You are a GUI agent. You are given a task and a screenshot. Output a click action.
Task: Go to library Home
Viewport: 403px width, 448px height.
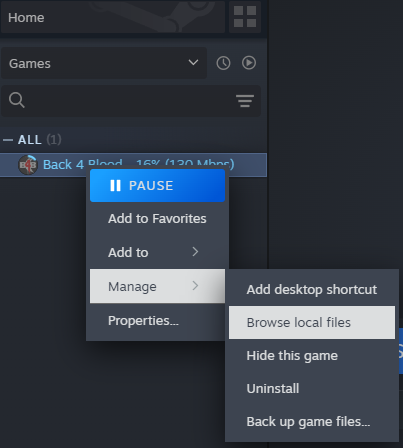pos(113,17)
